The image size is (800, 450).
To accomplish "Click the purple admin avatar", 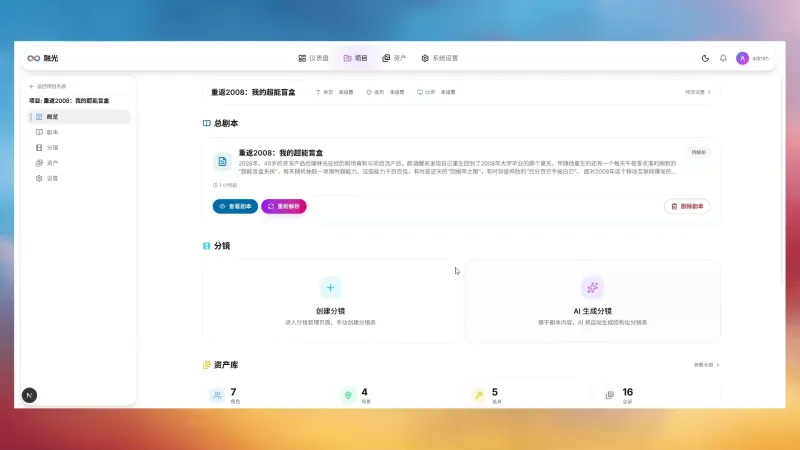I will click(x=742, y=58).
